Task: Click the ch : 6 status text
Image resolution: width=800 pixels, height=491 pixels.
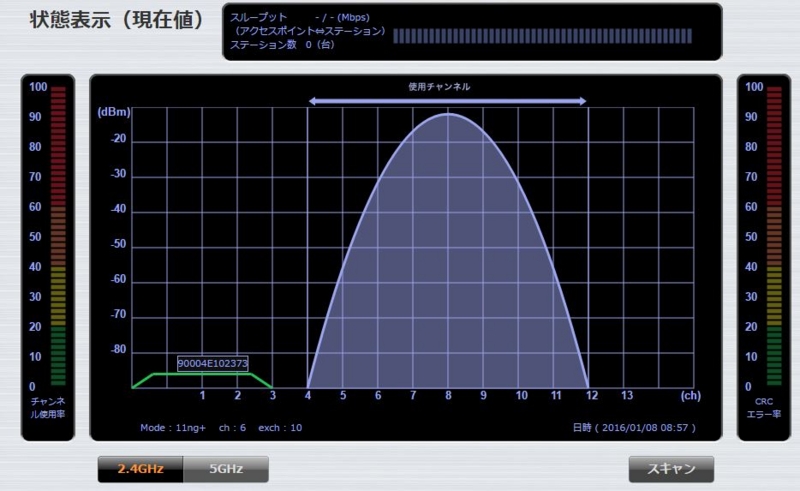Action: pyautogui.click(x=232, y=428)
